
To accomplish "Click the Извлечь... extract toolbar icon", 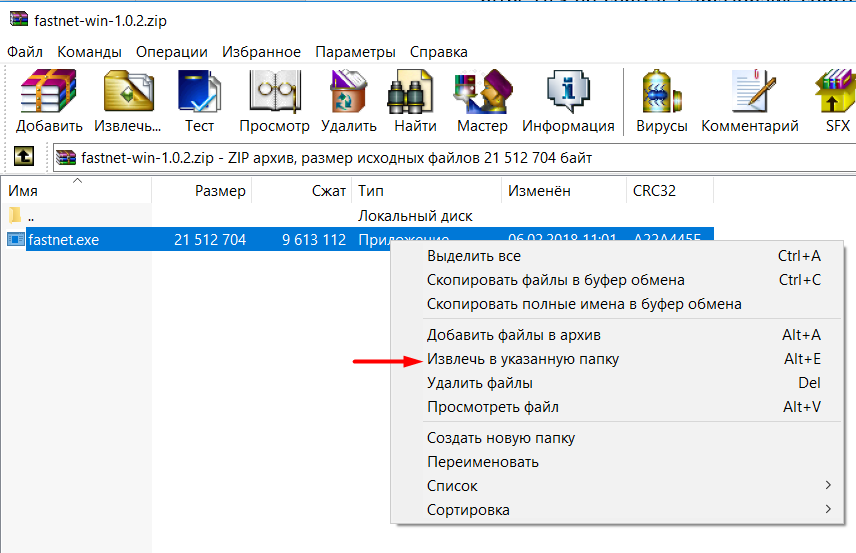I will click(129, 92).
